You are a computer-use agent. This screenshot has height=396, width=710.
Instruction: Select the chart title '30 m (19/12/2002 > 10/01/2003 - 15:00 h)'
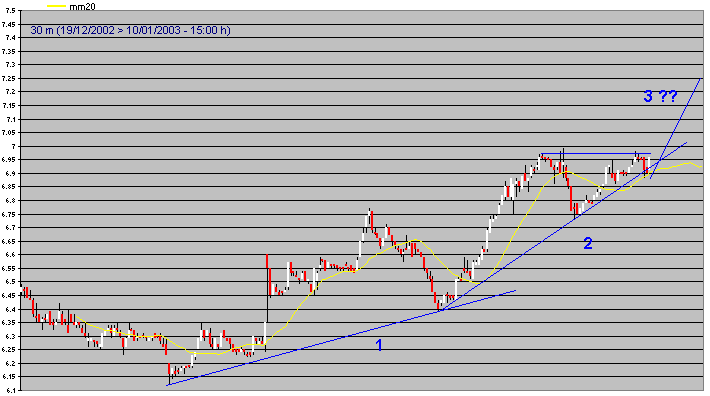click(x=130, y=30)
